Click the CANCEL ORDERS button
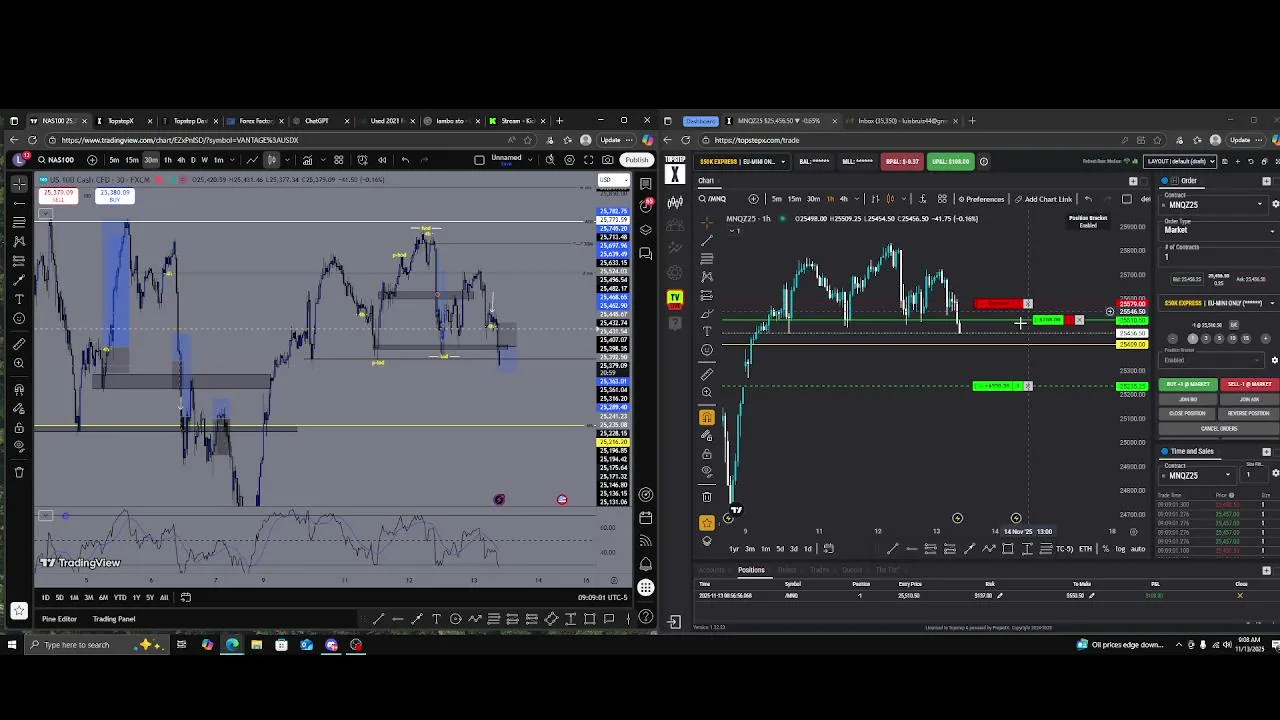The height and width of the screenshot is (720, 1280). (1219, 428)
